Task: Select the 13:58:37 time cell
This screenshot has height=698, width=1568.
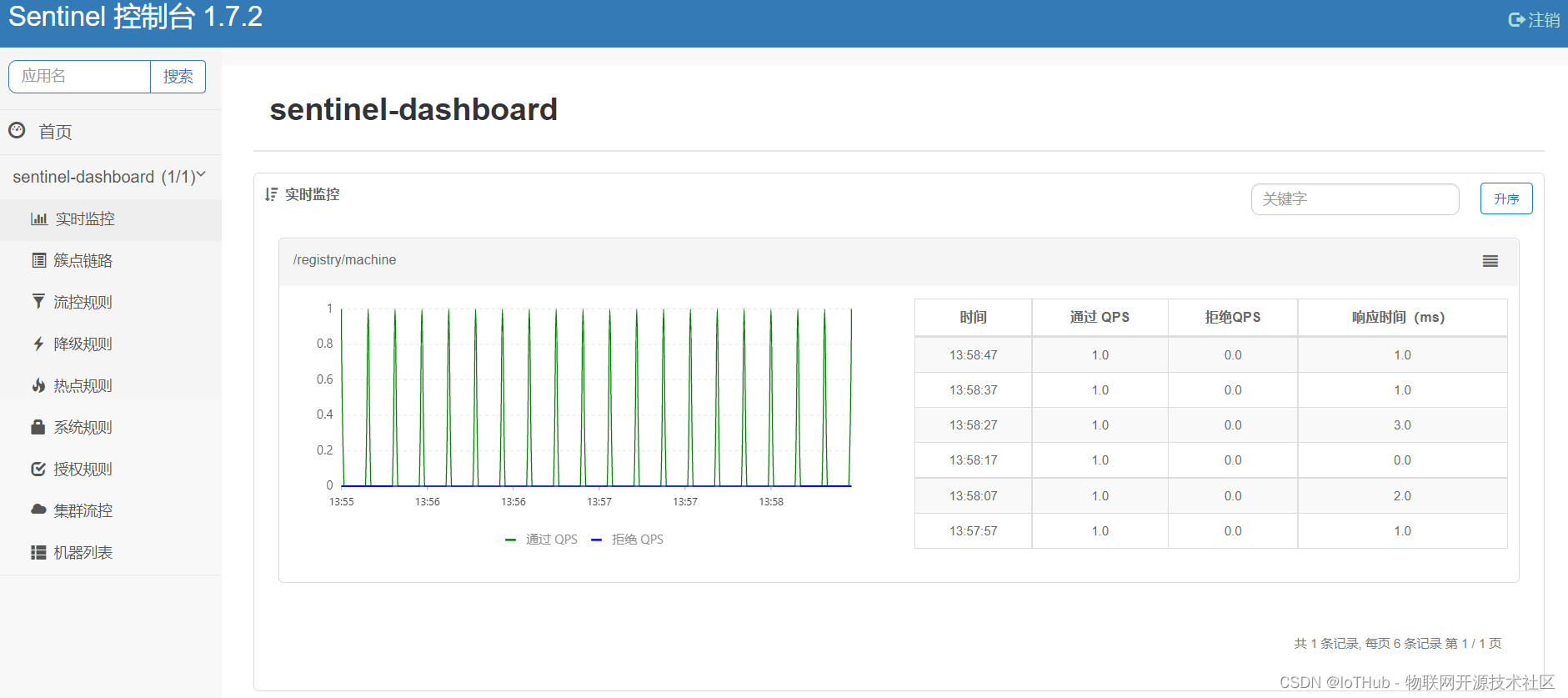Action: point(973,390)
